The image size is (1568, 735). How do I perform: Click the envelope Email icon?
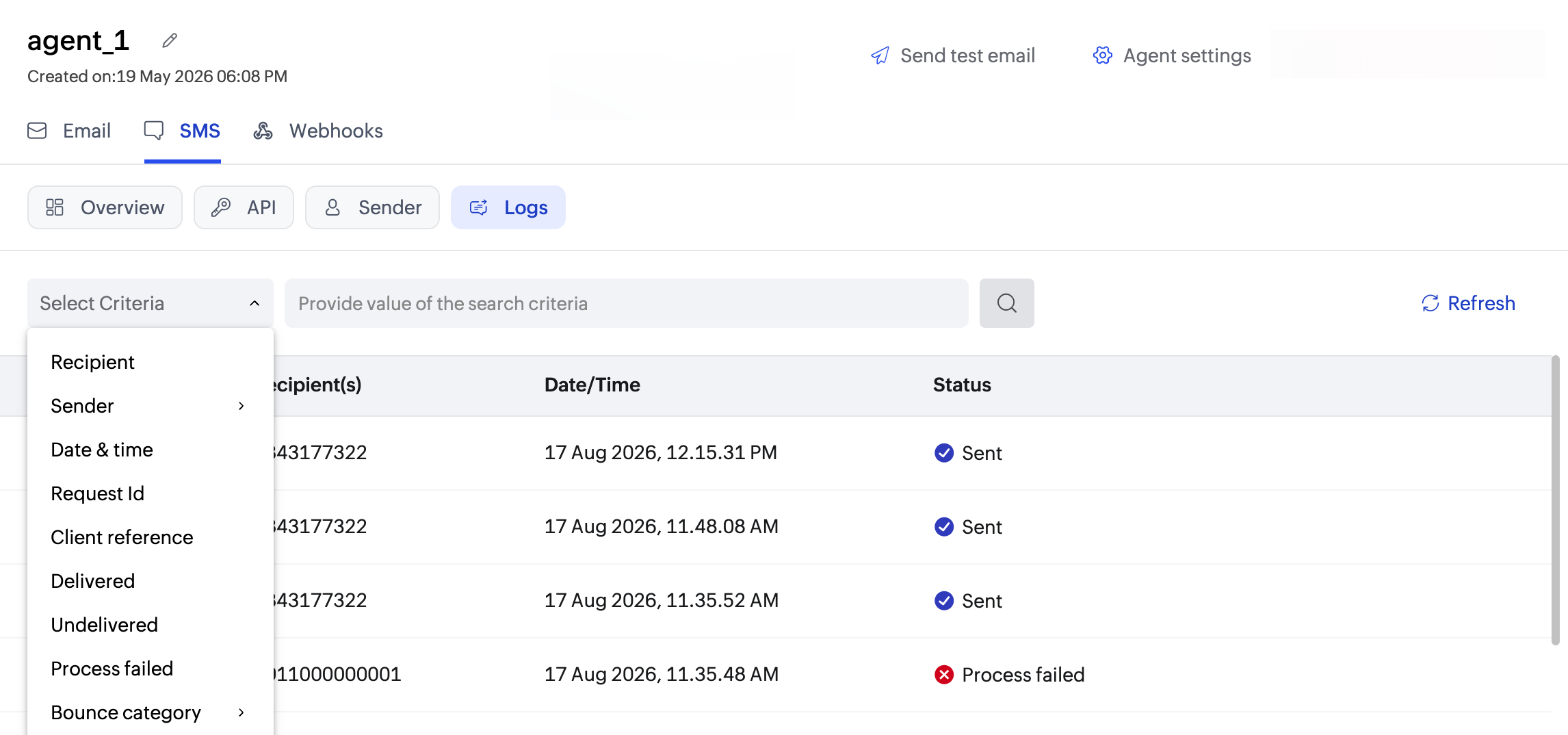37,131
